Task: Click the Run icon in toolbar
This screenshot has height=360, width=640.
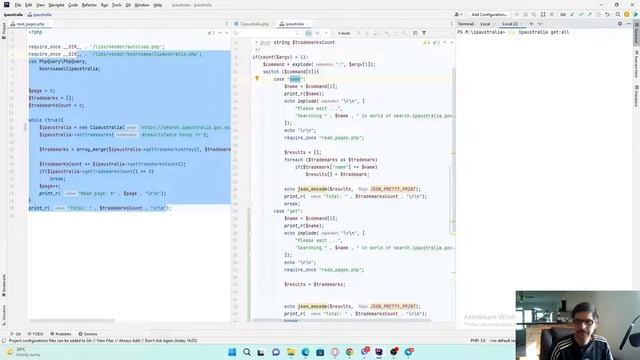Action: (517, 15)
